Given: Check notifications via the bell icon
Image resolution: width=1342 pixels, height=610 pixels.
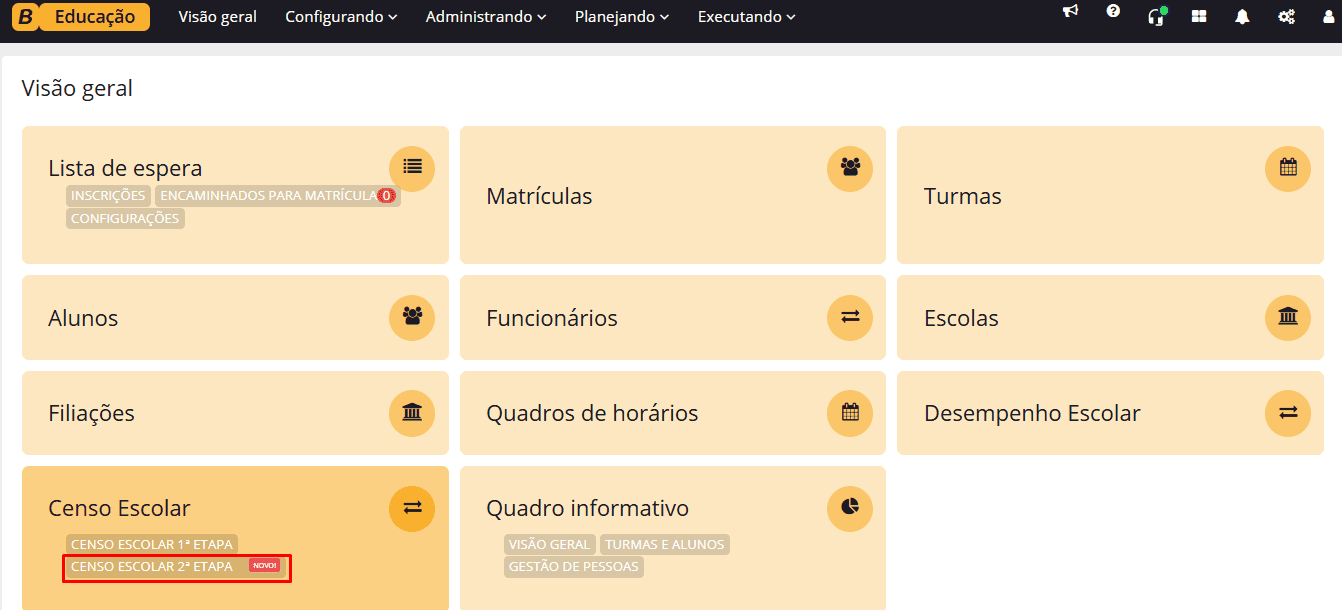Looking at the screenshot, I should tap(1241, 16).
